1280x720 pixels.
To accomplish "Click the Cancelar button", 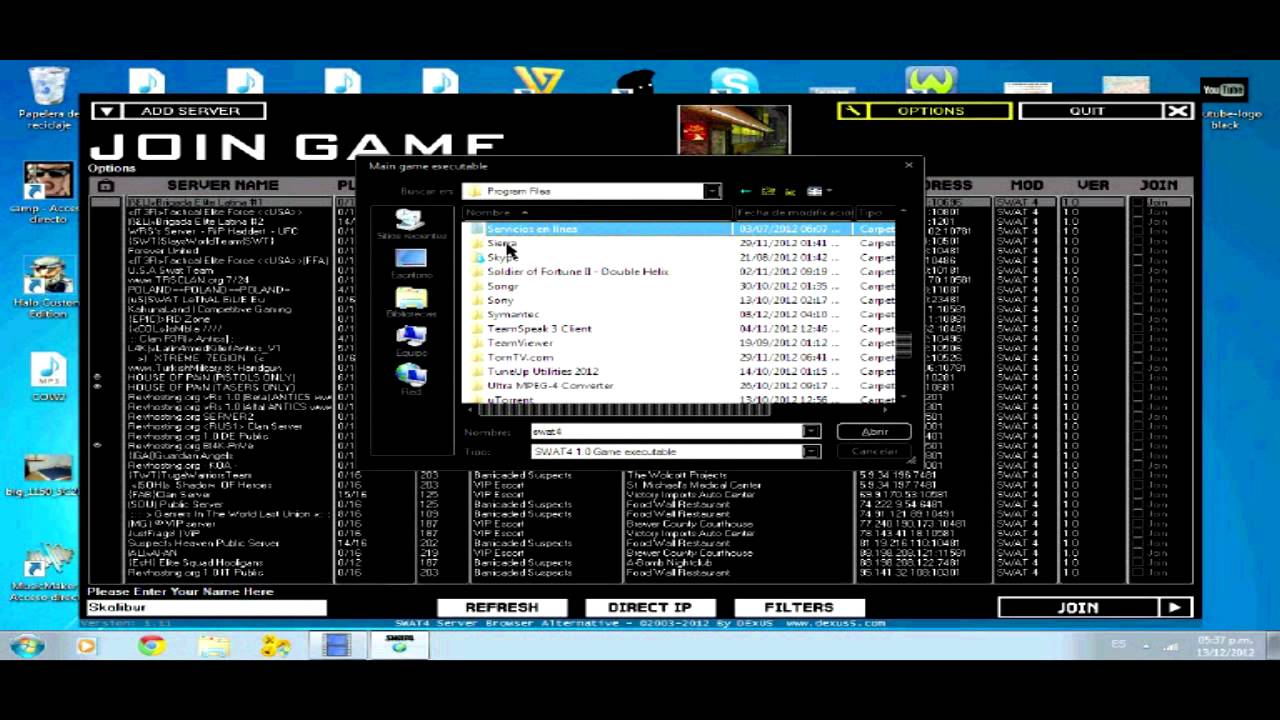I will (874, 451).
